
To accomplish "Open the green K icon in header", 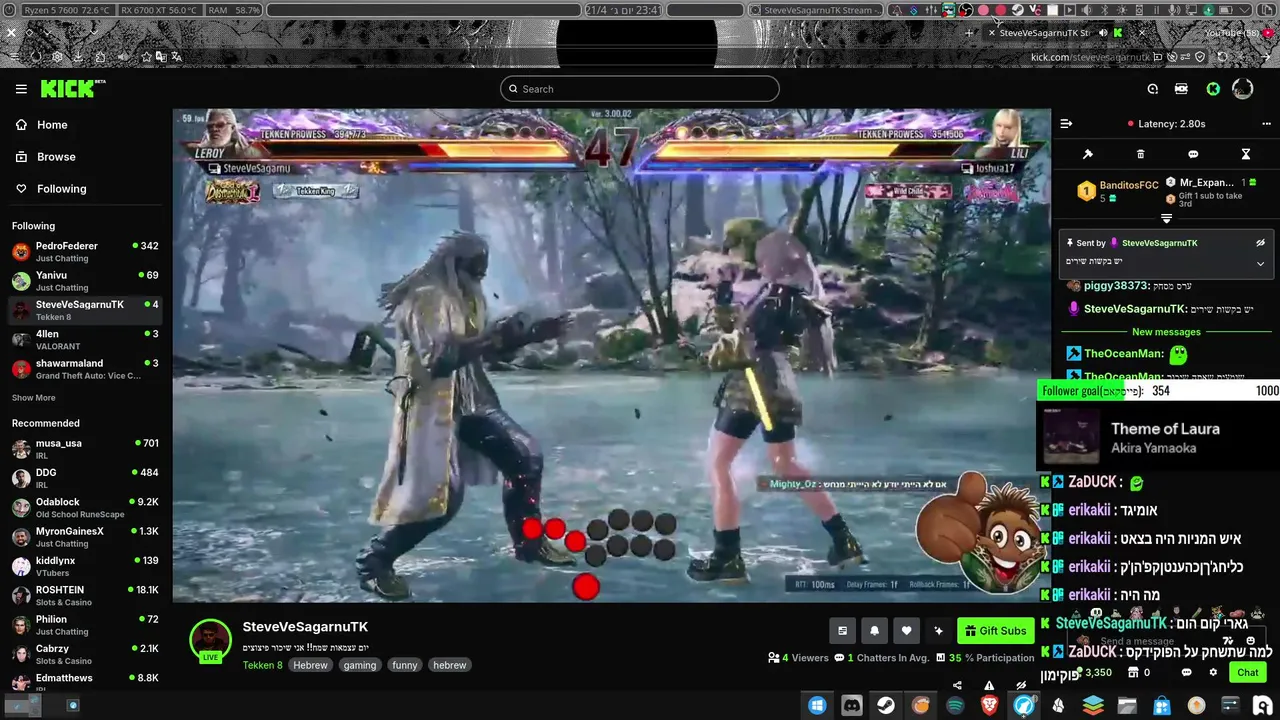I will tap(1213, 89).
